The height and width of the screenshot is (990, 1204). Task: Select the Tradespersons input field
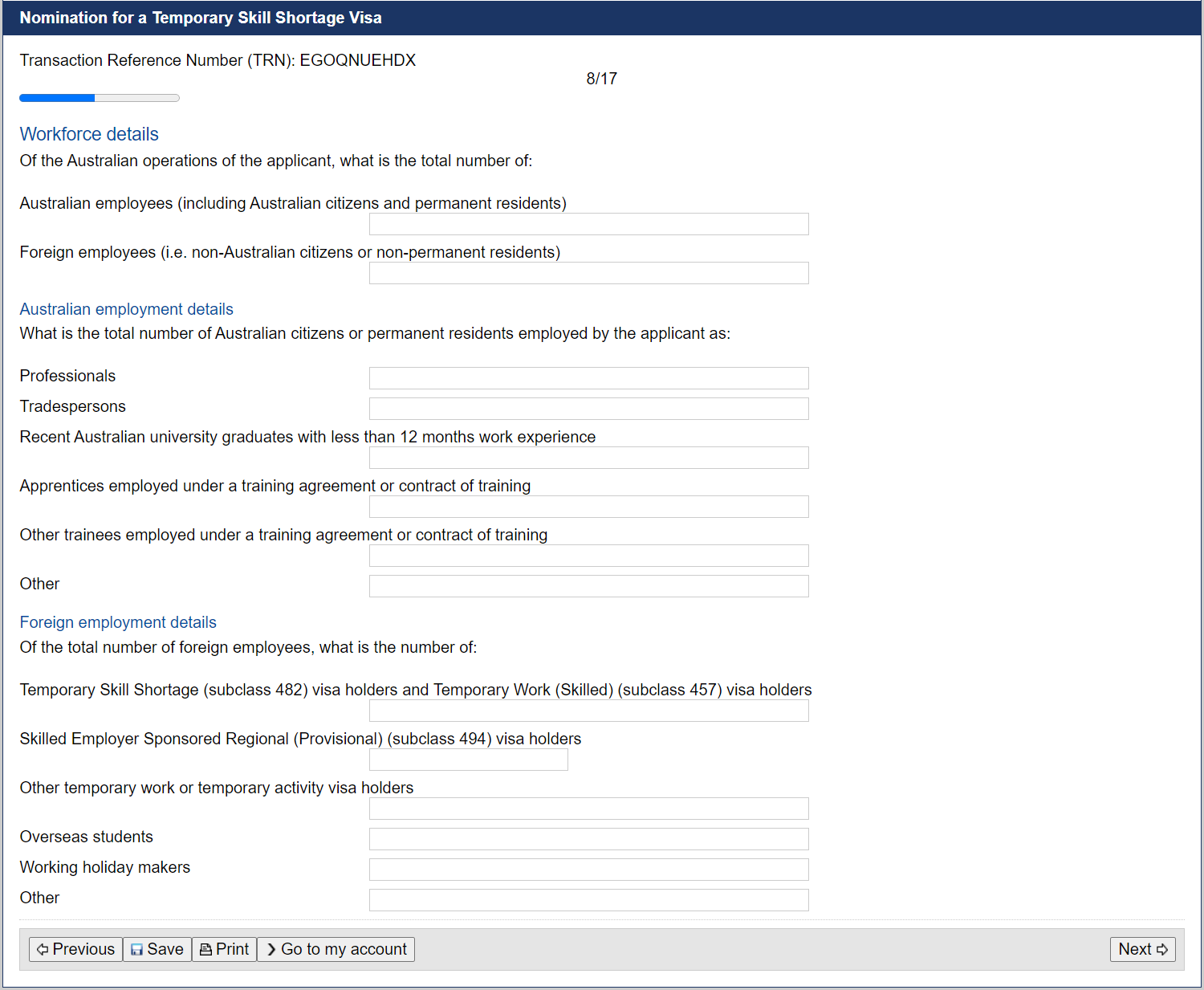pyautogui.click(x=589, y=409)
